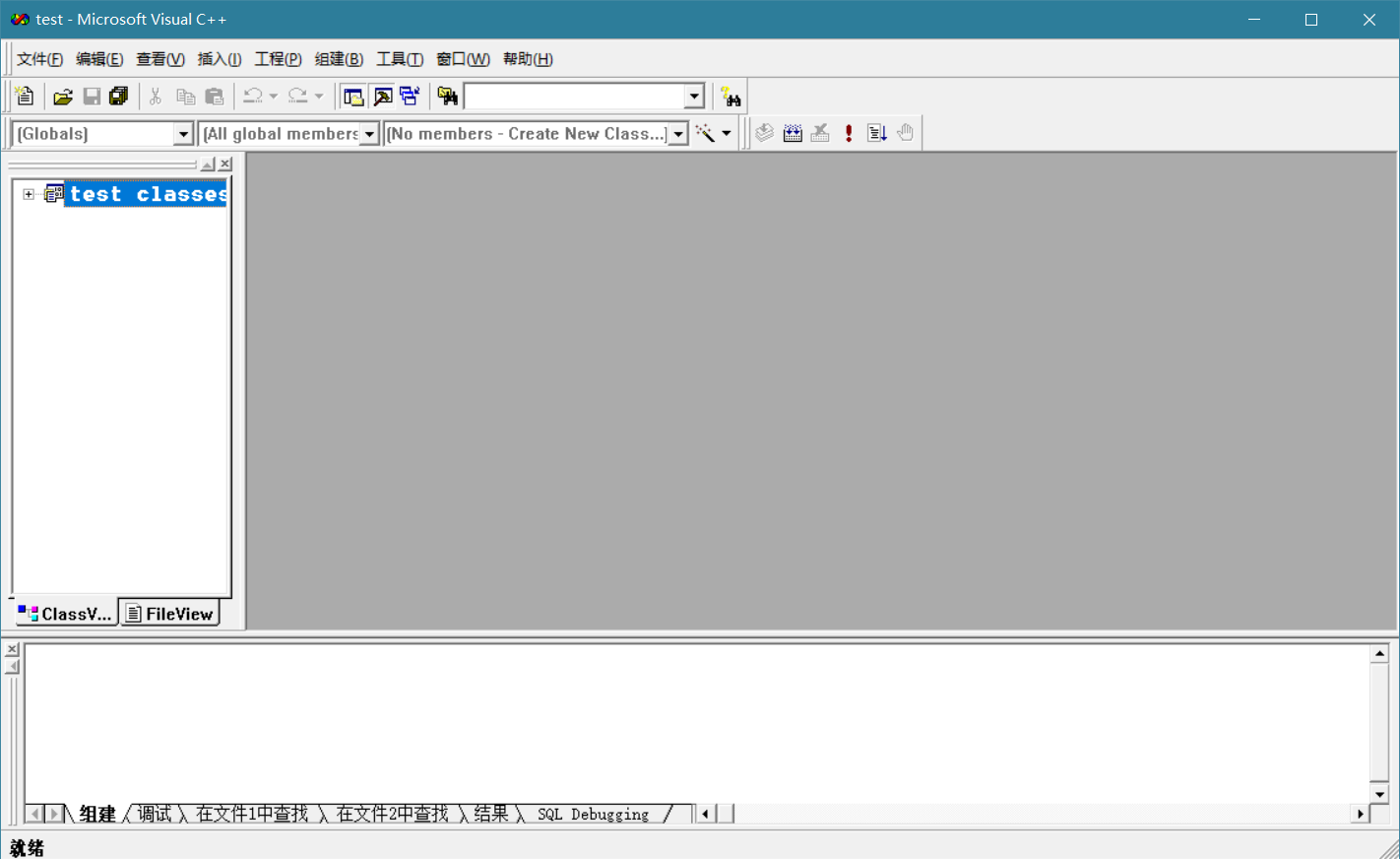Image resolution: width=1400 pixels, height=859 pixels.
Task: Open the 工程(P) menu
Action: click(278, 59)
